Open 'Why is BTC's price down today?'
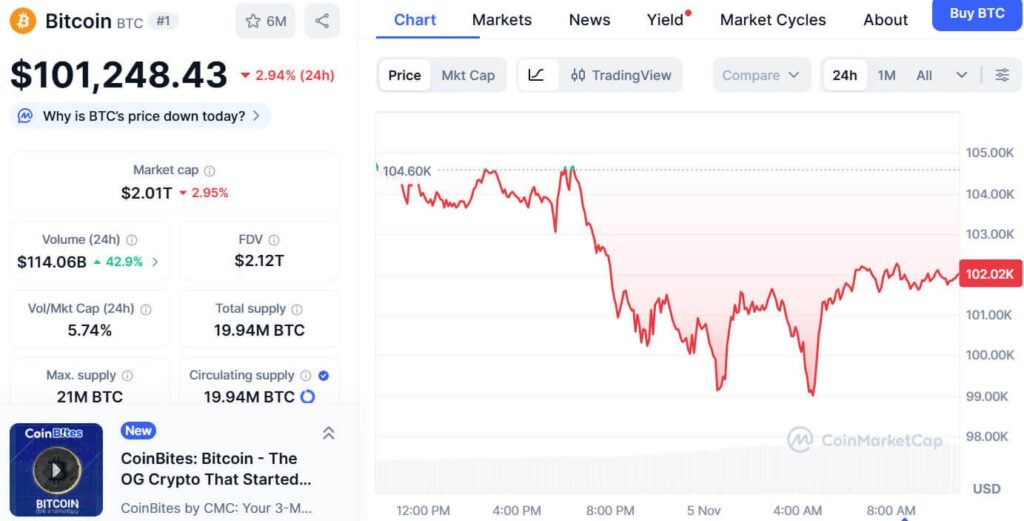The height and width of the screenshot is (521, 1024). (x=141, y=116)
